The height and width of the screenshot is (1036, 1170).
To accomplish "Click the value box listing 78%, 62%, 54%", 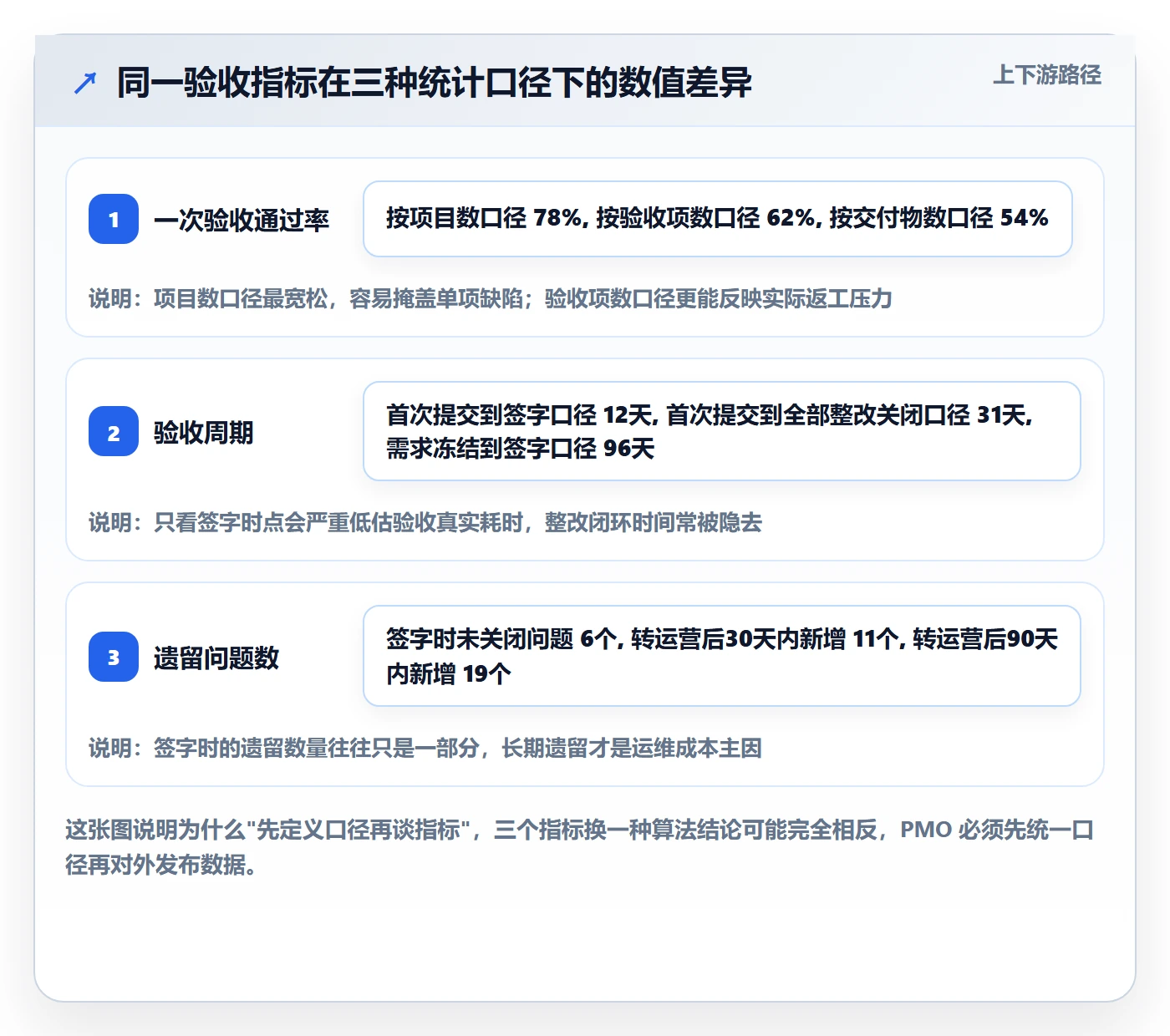I will 718,219.
